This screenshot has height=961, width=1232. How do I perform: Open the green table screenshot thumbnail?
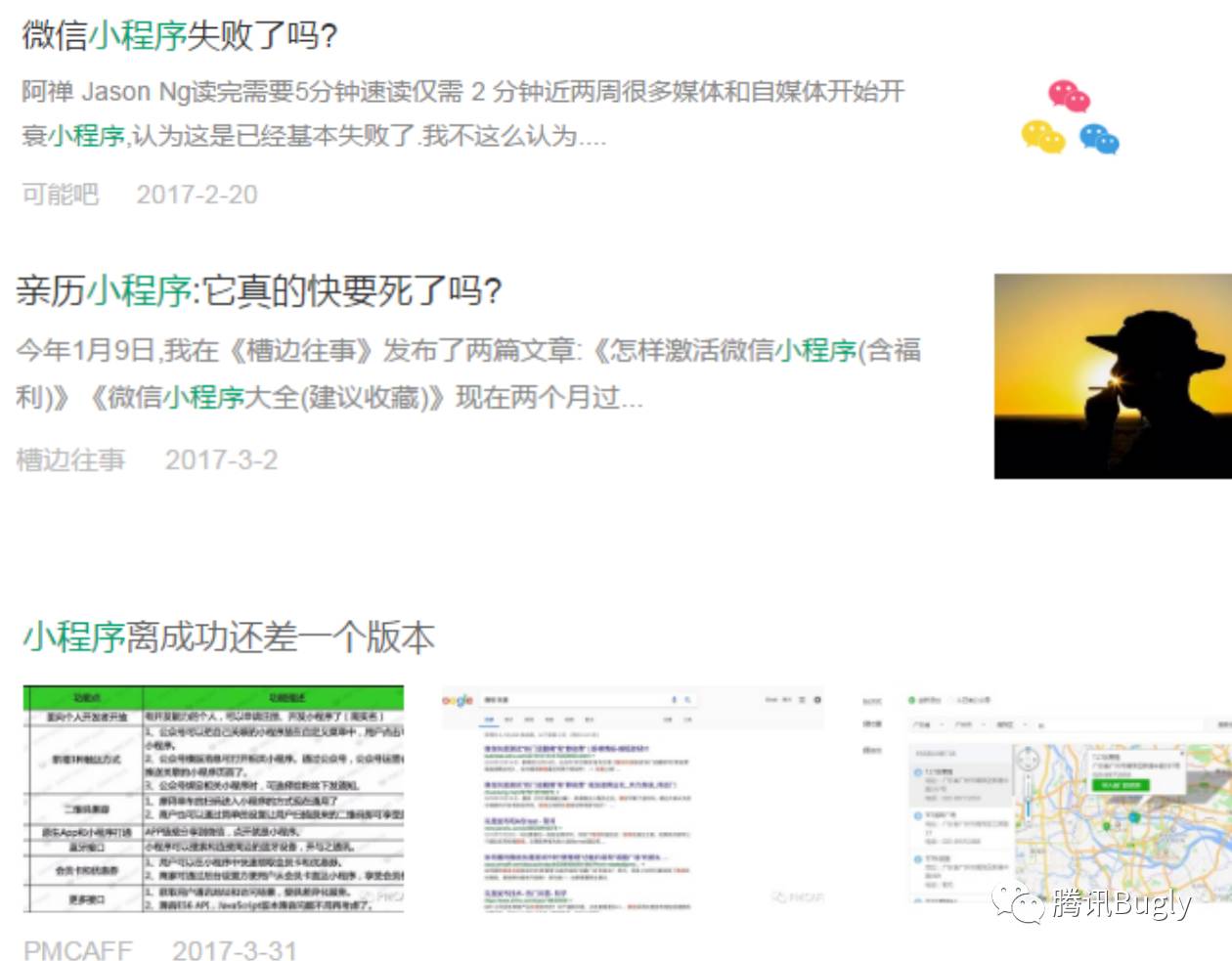(213, 799)
